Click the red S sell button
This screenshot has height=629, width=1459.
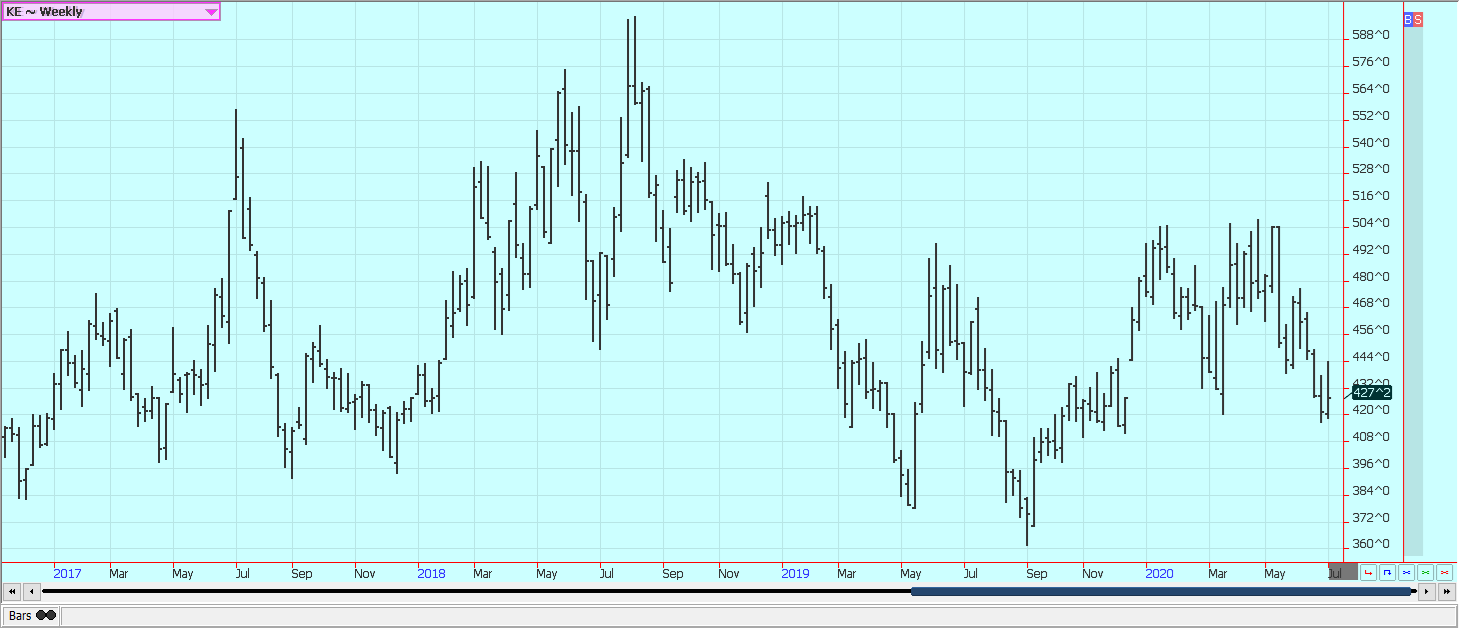coord(1418,20)
